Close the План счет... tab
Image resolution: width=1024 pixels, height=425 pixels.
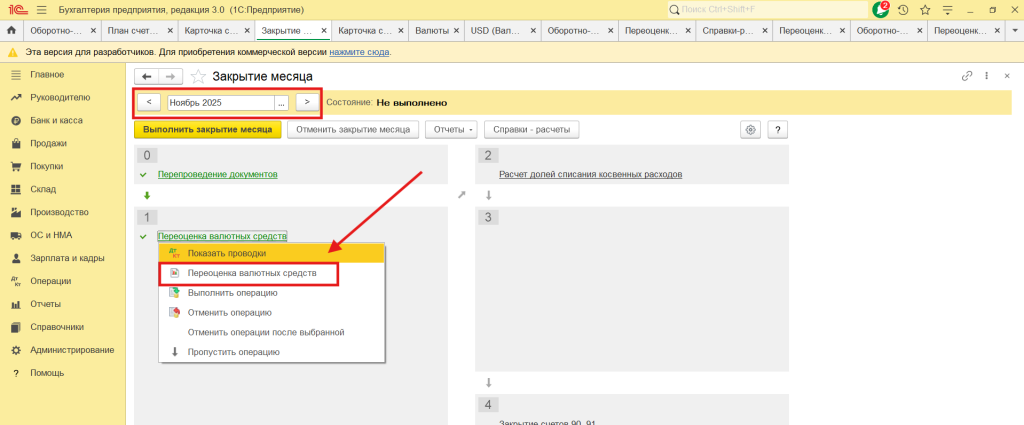click(x=170, y=31)
